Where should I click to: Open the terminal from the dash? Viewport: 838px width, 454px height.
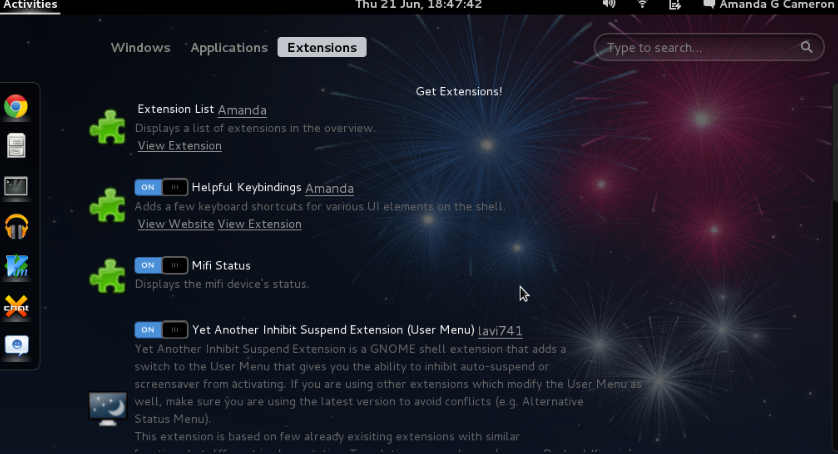click(x=16, y=186)
